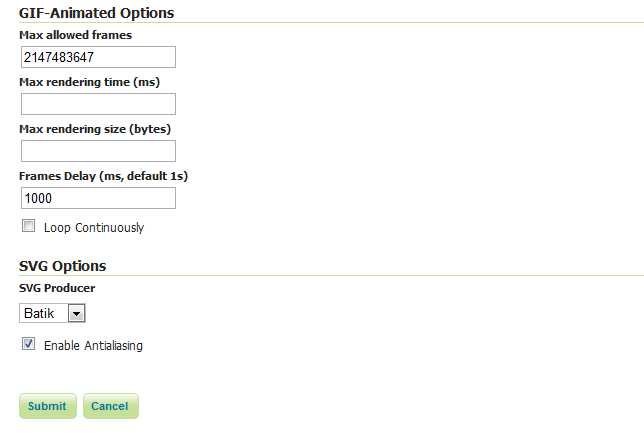The width and height of the screenshot is (644, 433).
Task: Click the Max rendering size text field
Action: click(x=98, y=151)
